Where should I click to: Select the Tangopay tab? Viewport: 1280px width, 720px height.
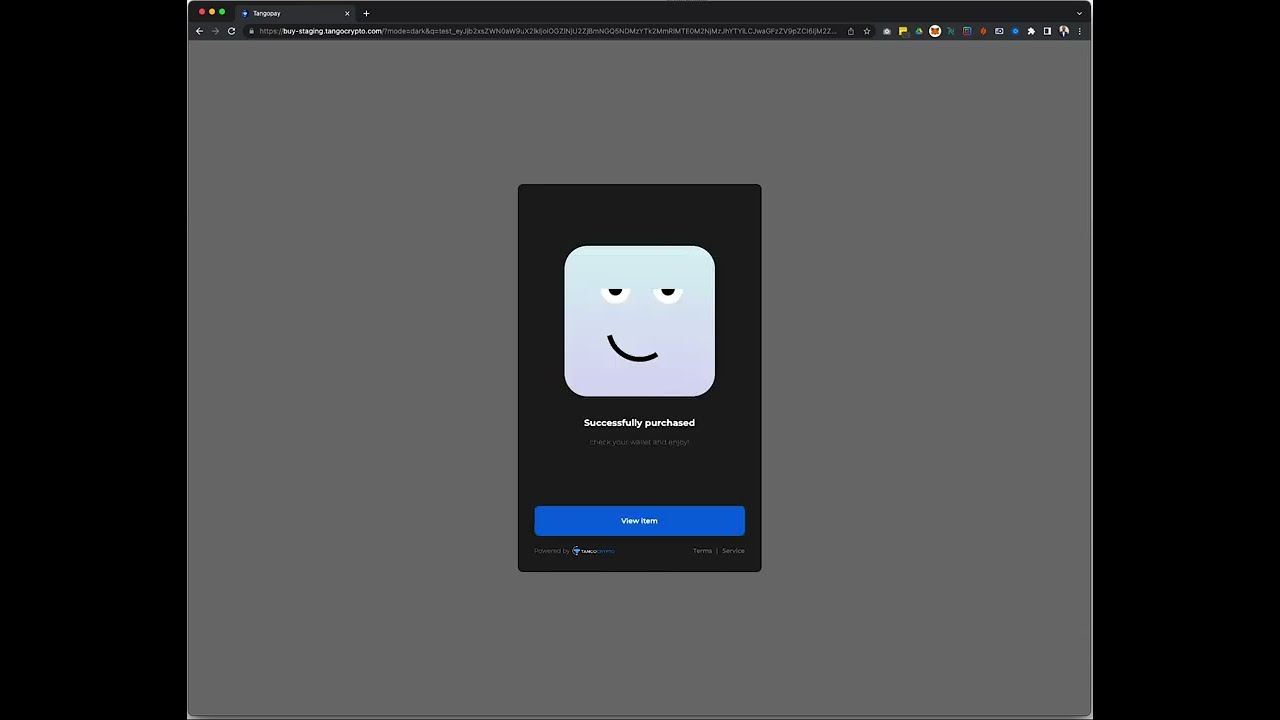click(x=295, y=13)
